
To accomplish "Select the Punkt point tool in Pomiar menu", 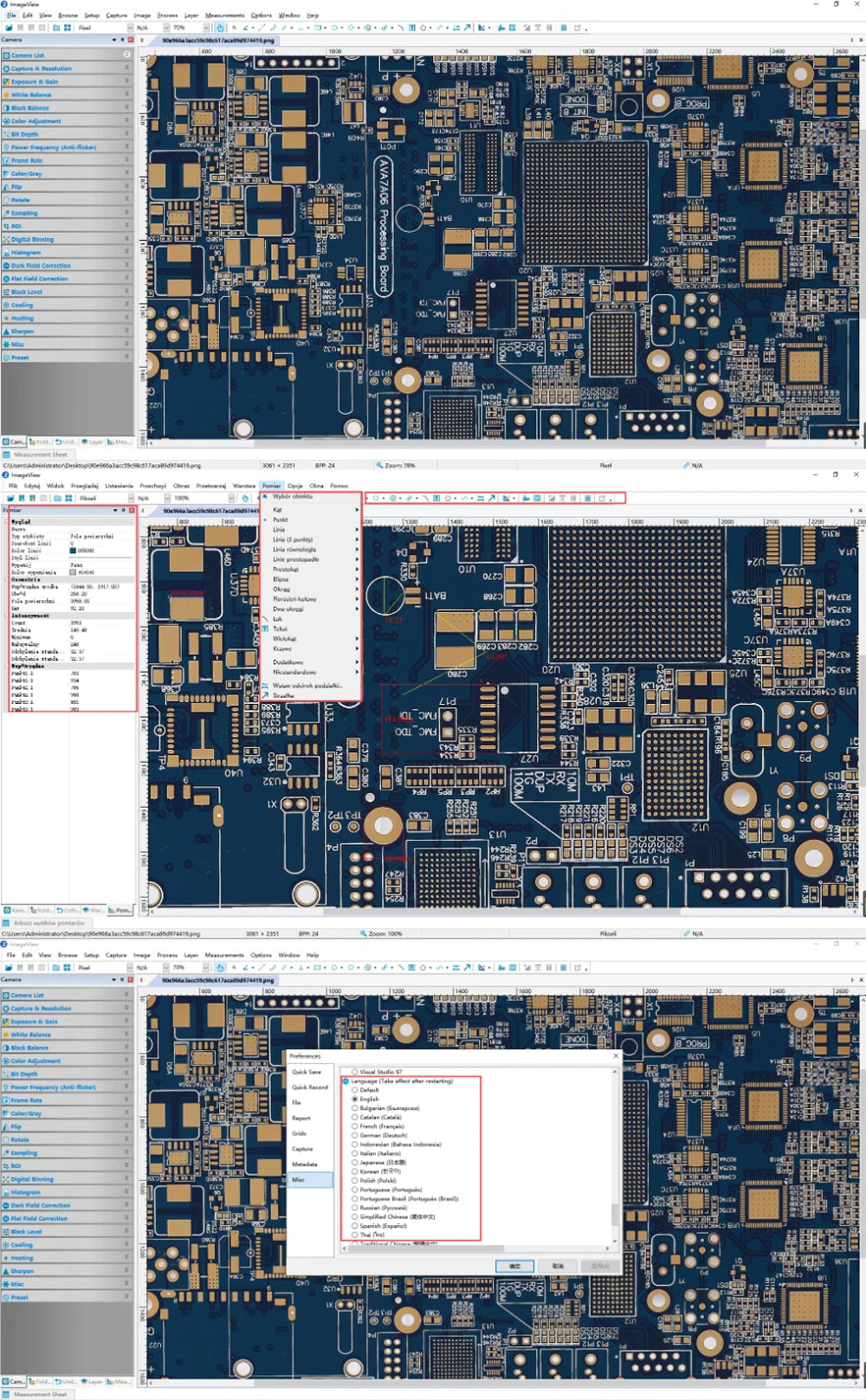I will (x=281, y=519).
